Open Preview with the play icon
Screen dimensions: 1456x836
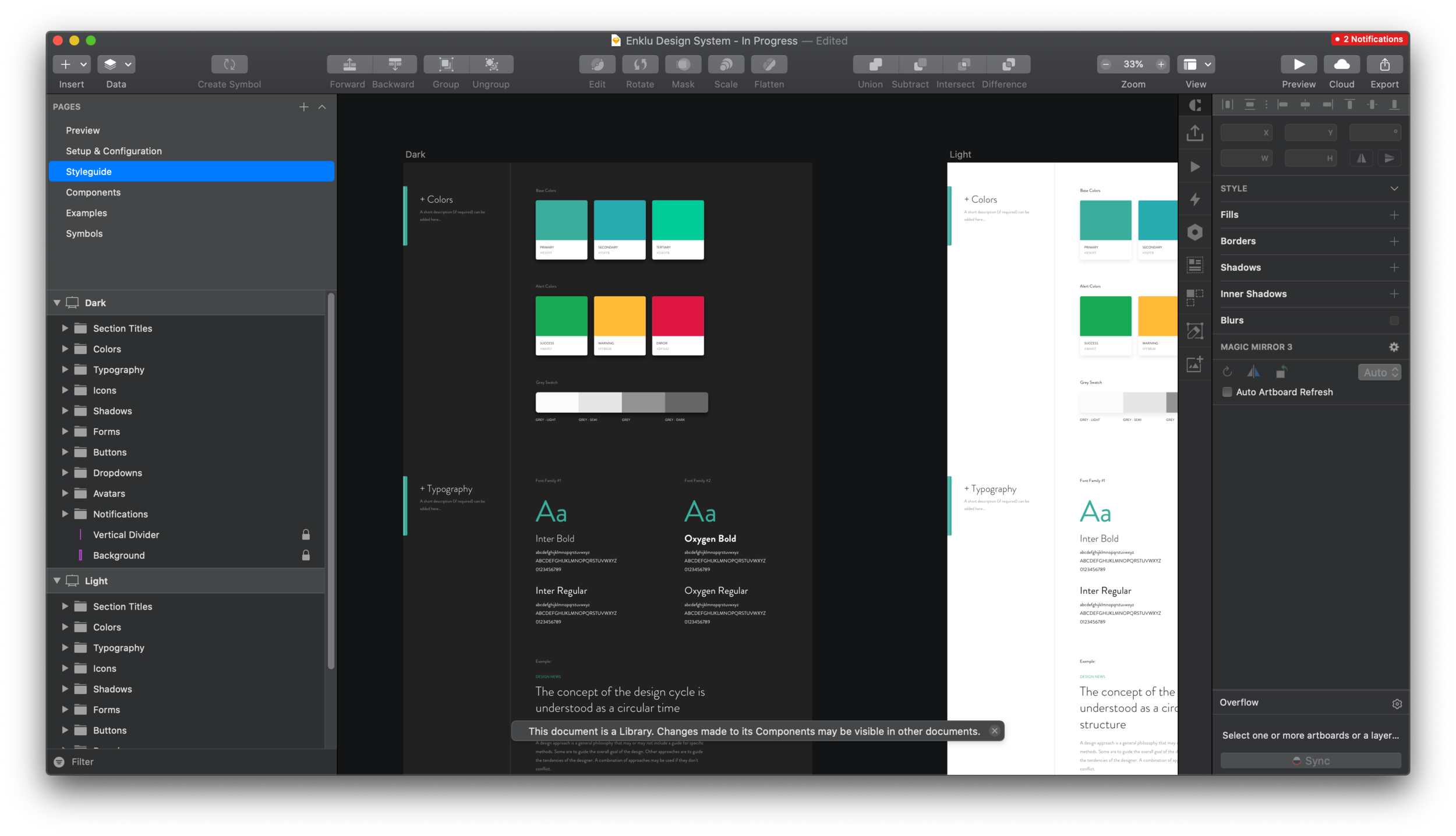[x=1299, y=65]
